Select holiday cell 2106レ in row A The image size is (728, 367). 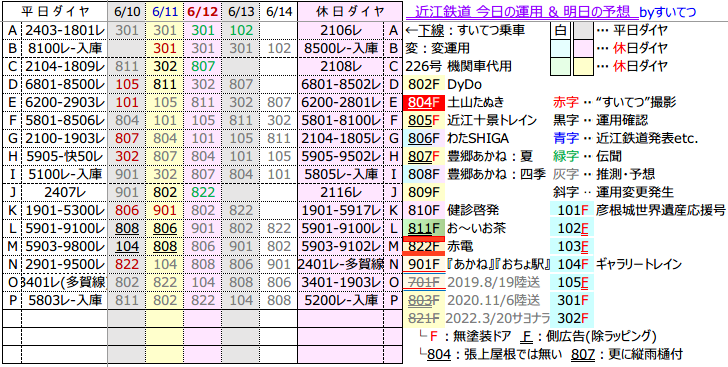coord(342,31)
